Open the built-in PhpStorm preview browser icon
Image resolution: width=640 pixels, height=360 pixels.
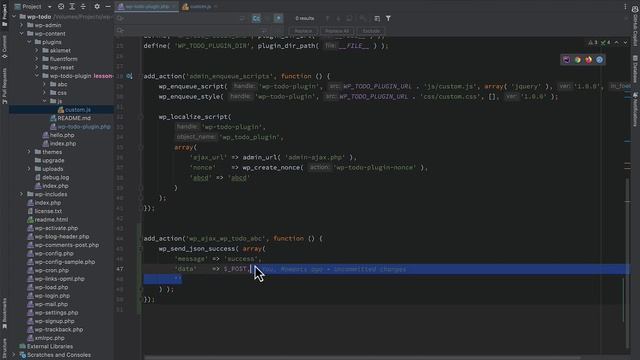[x=567, y=60]
